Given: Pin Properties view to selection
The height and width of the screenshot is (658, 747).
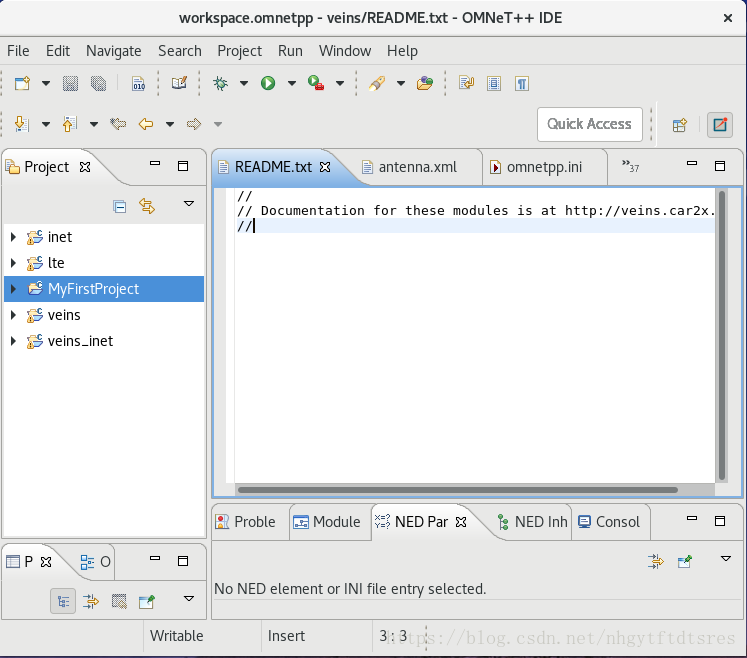Looking at the screenshot, I should [147, 602].
